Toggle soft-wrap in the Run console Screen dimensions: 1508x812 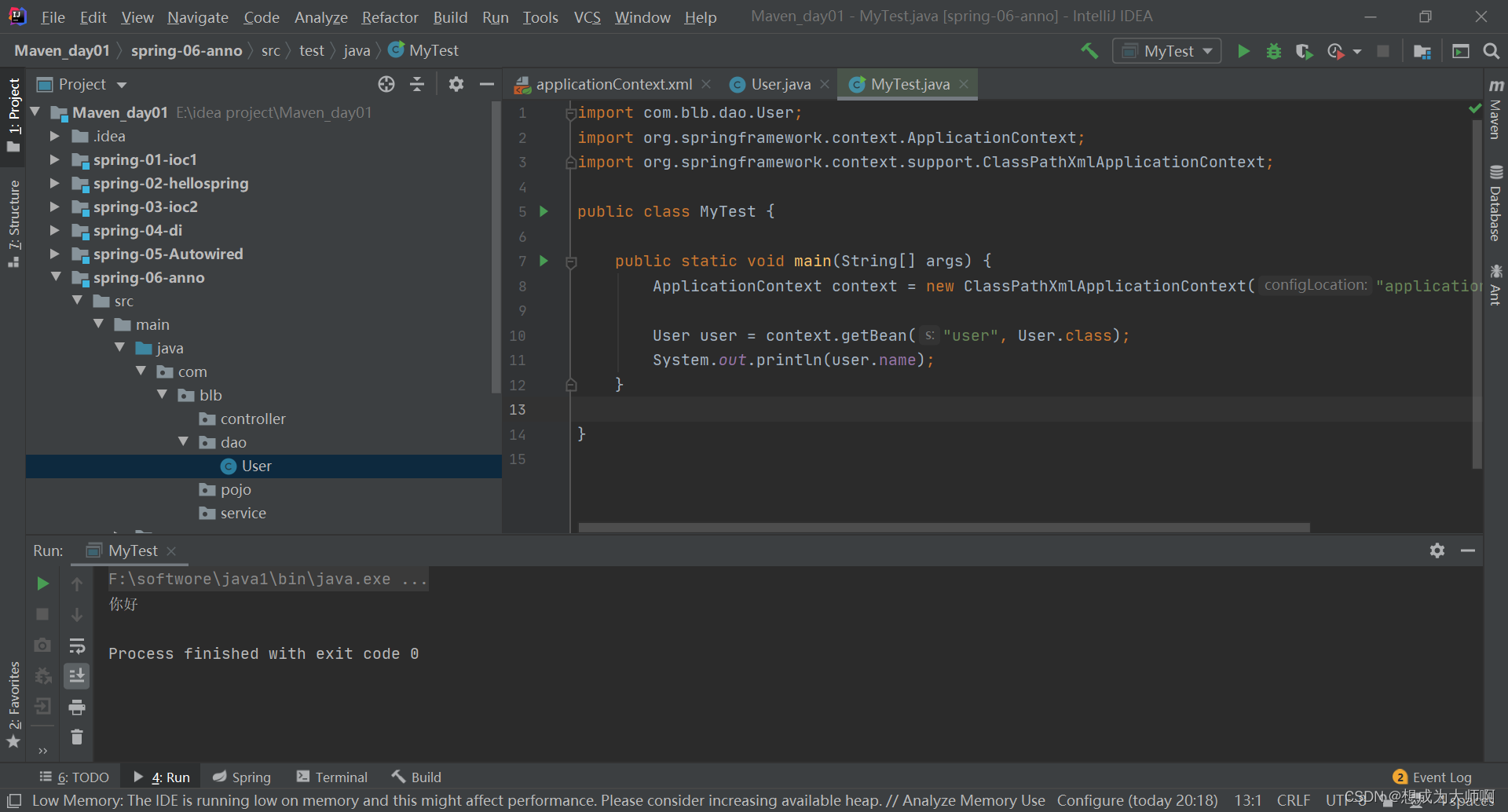[x=77, y=646]
